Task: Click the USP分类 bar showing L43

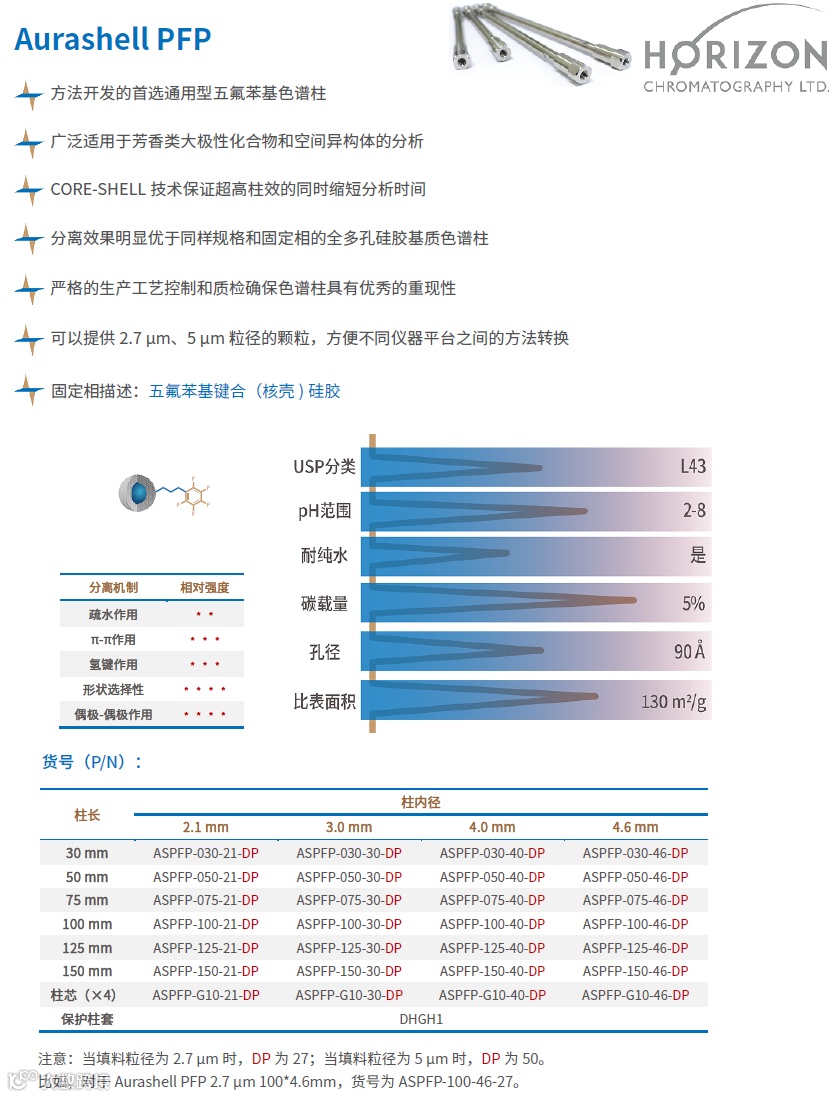Action: click(537, 467)
